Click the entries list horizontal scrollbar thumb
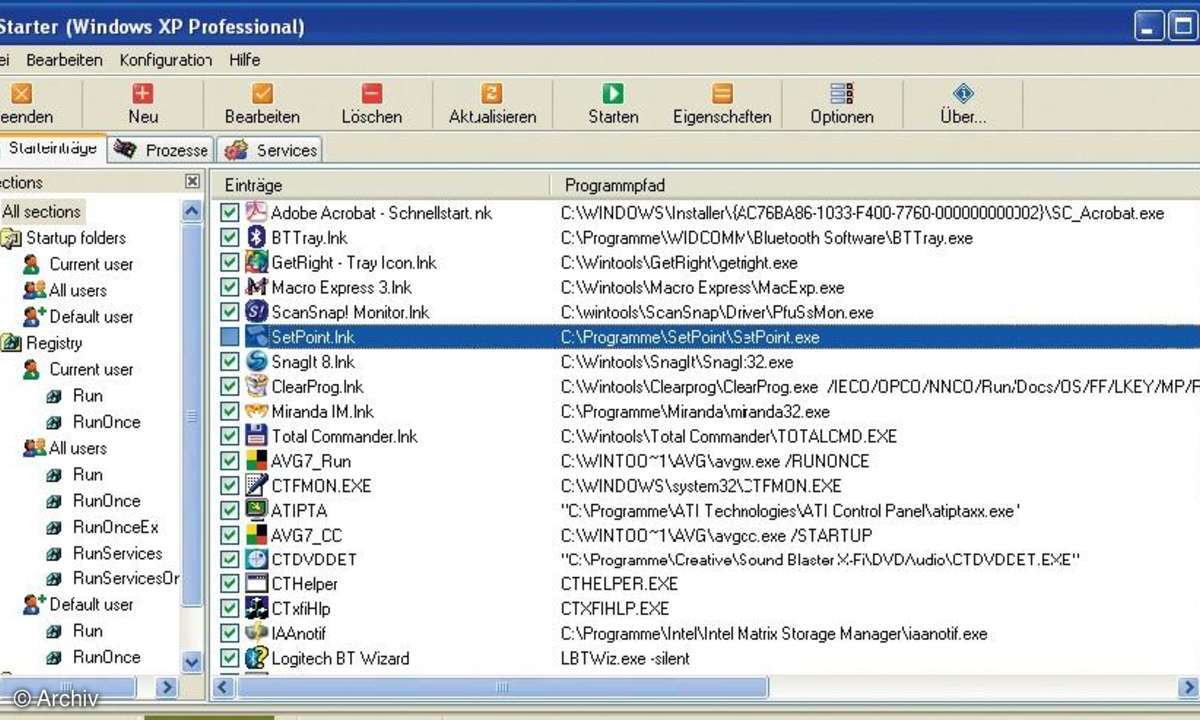 [503, 688]
